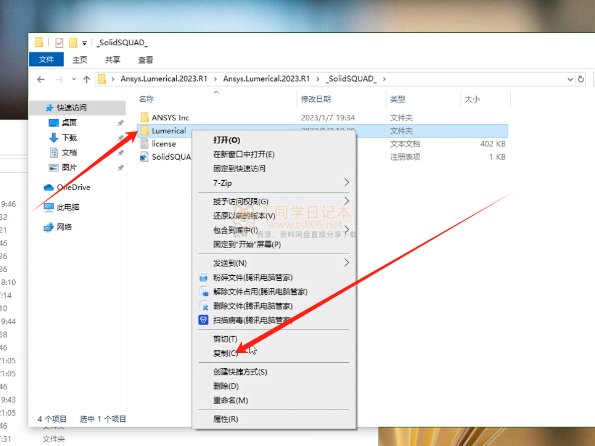Choose 打开(O) in context menu
595x446 pixels.
pyautogui.click(x=274, y=140)
